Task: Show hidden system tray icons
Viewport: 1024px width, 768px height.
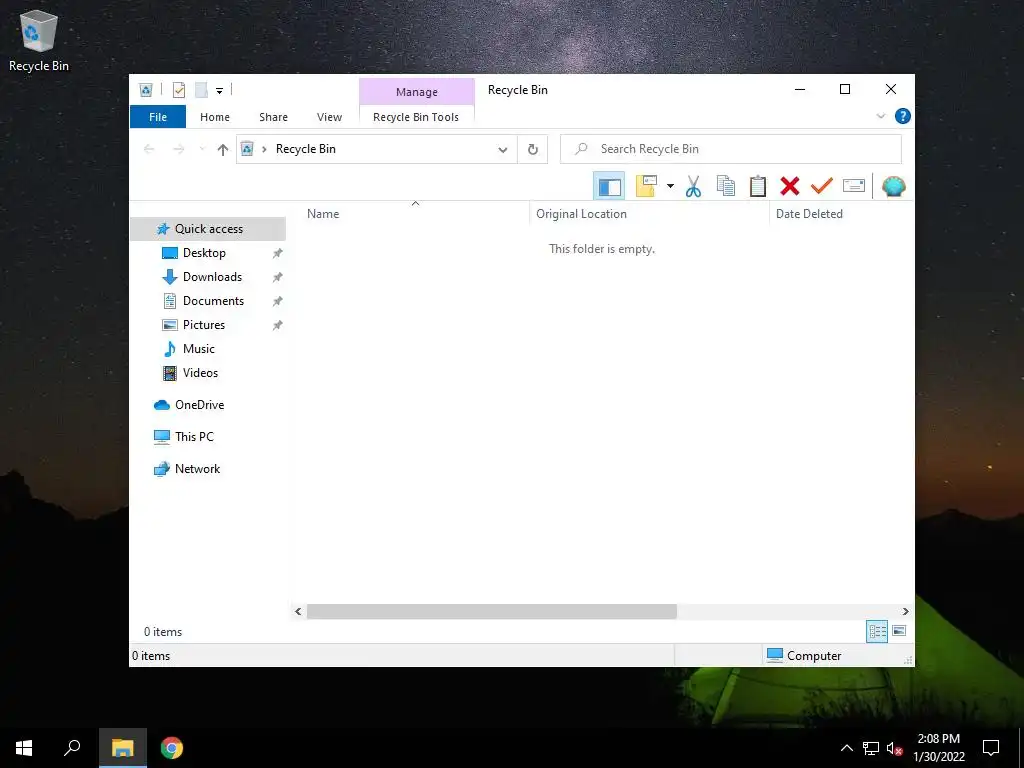Action: pos(846,748)
